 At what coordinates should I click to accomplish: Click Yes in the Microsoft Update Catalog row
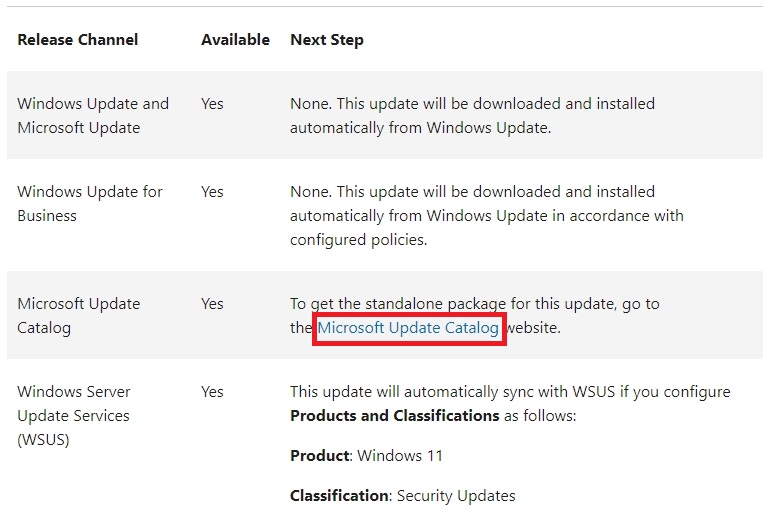point(212,303)
